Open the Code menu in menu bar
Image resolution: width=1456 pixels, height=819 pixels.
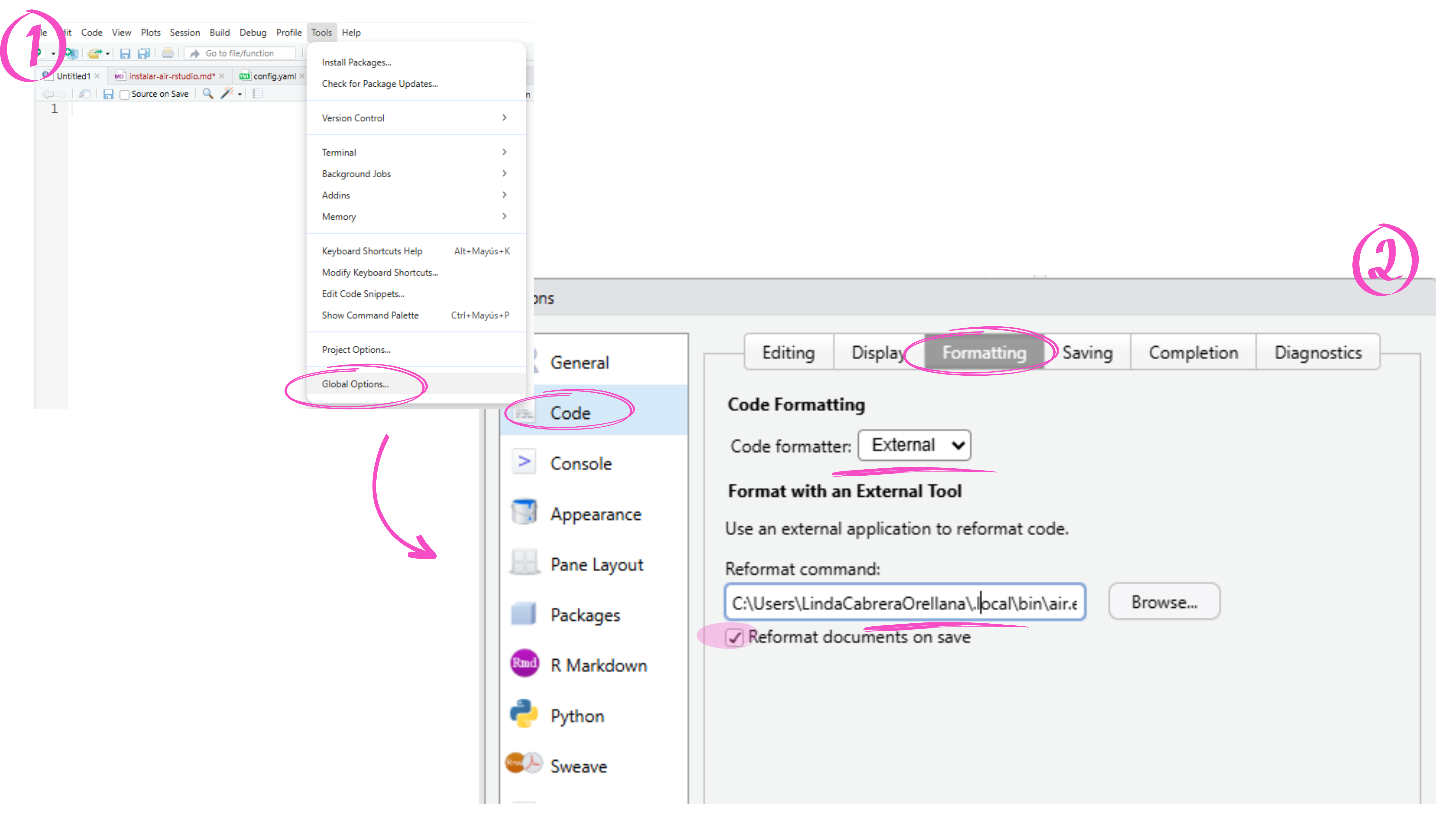tap(91, 32)
